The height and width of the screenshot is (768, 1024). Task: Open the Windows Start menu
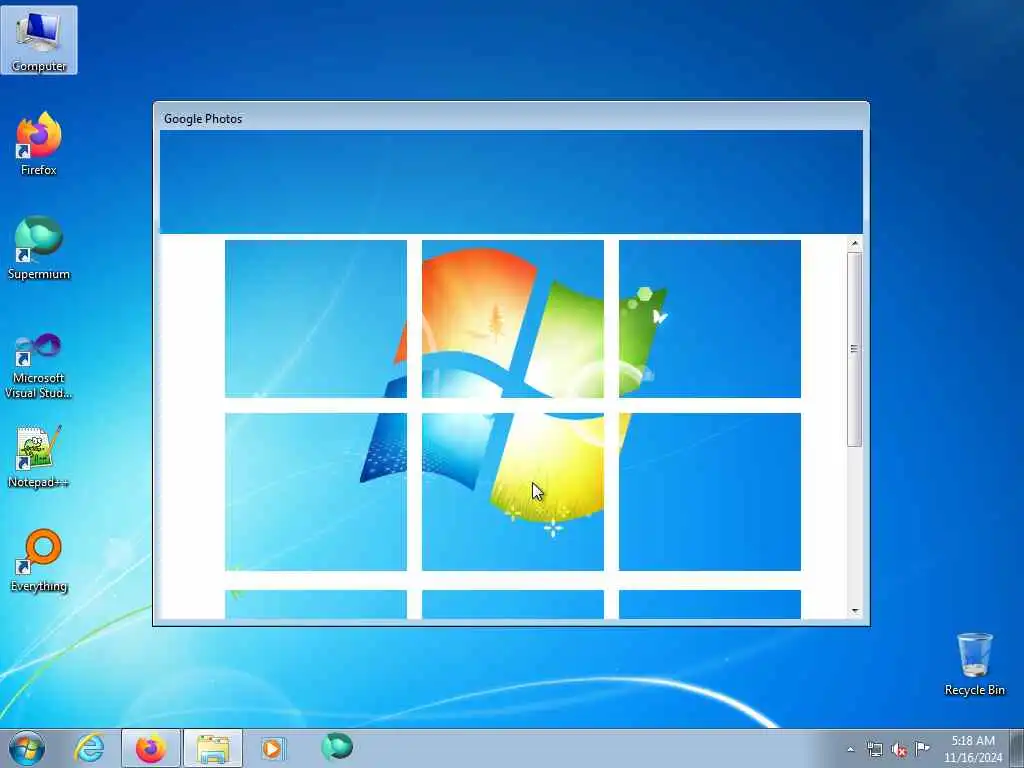(x=27, y=748)
